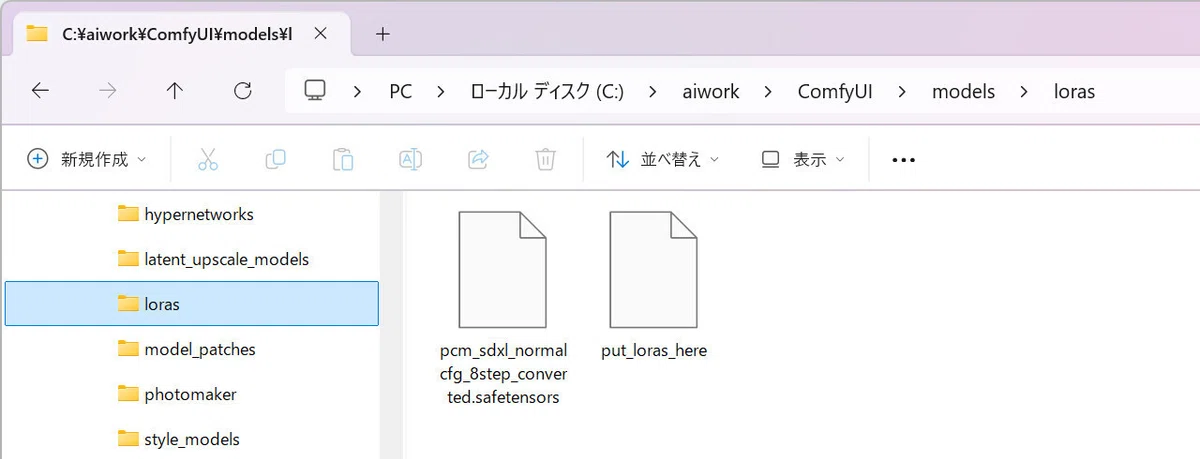
Task: Open the 表示 view dropdown
Action: coord(803,159)
